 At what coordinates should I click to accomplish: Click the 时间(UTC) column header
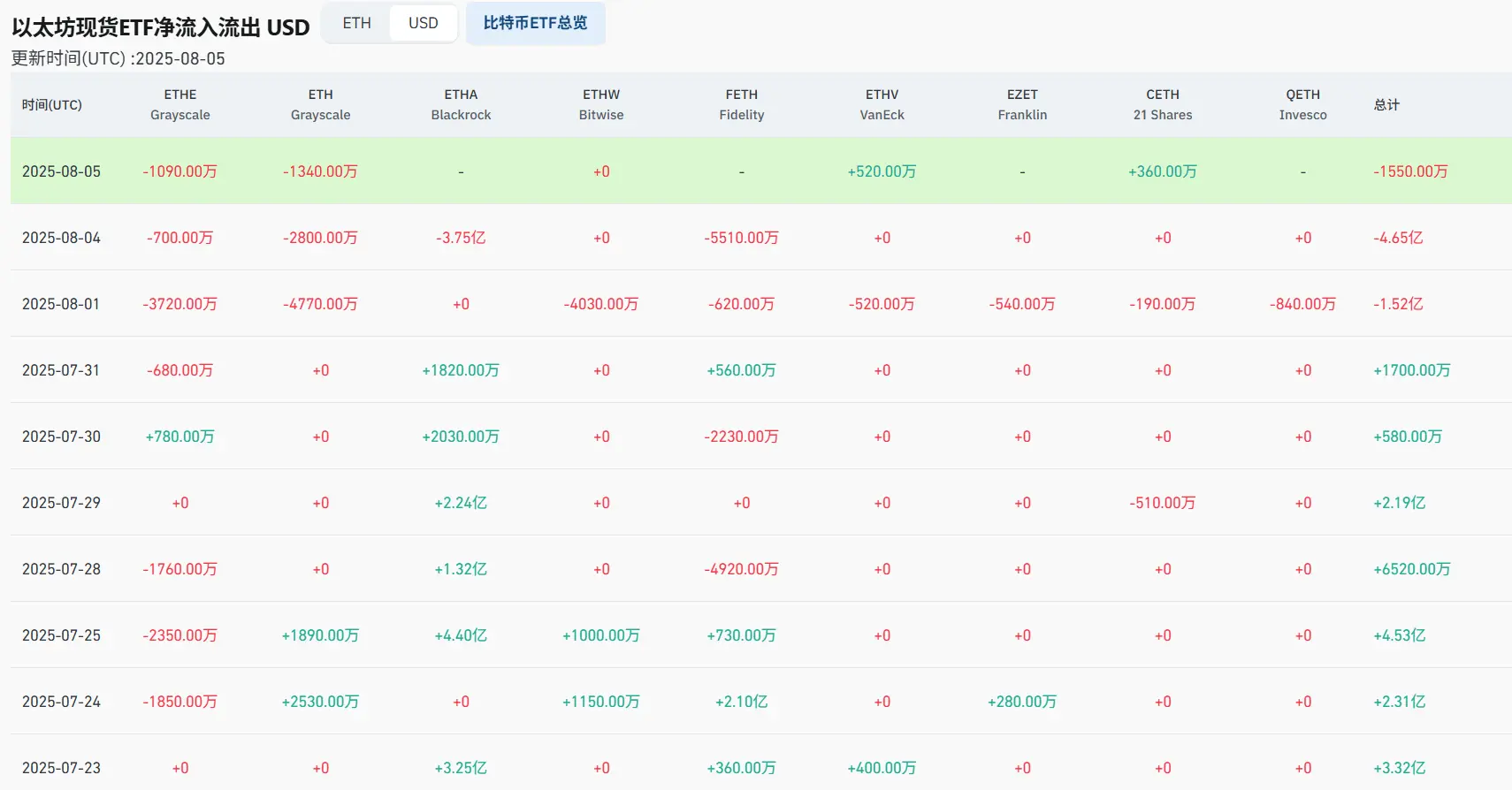tap(52, 105)
